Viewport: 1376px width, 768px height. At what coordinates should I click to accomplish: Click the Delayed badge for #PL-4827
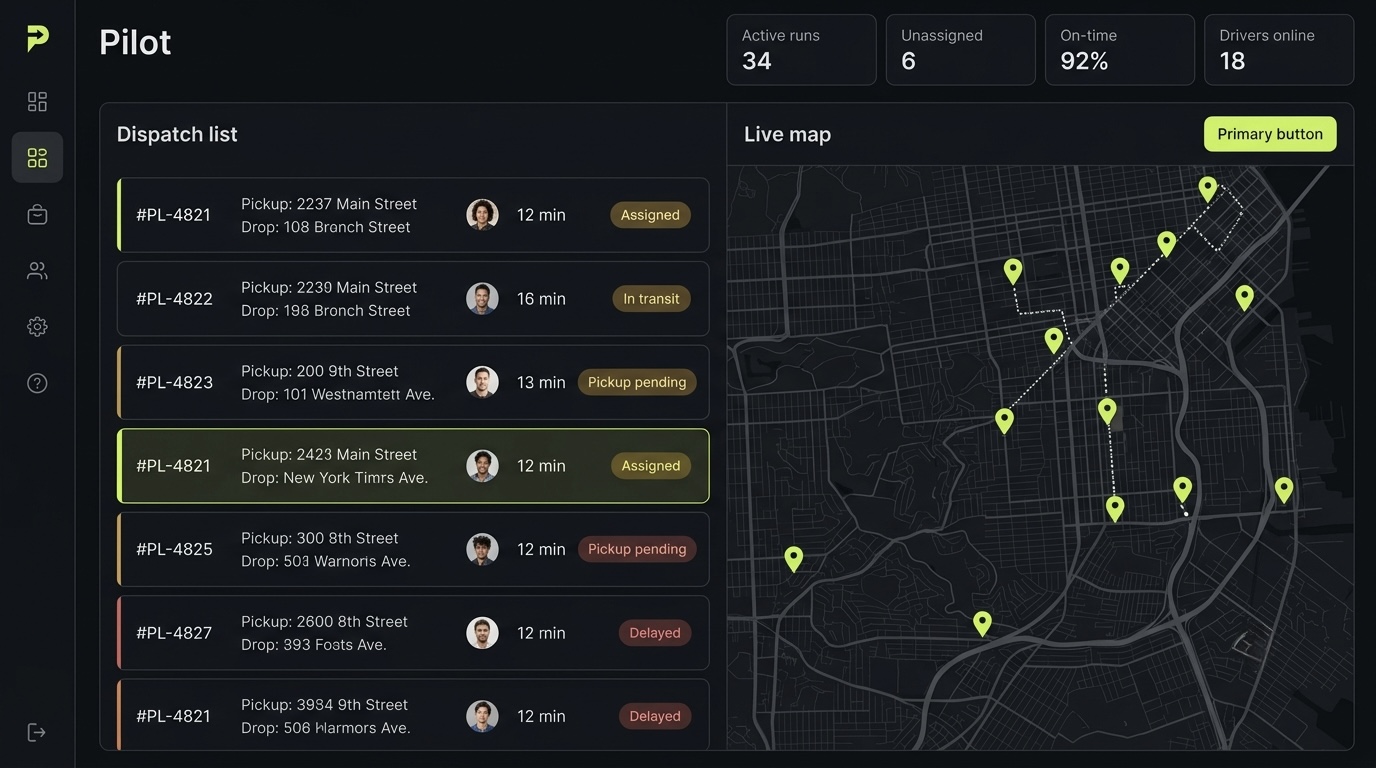[655, 633]
